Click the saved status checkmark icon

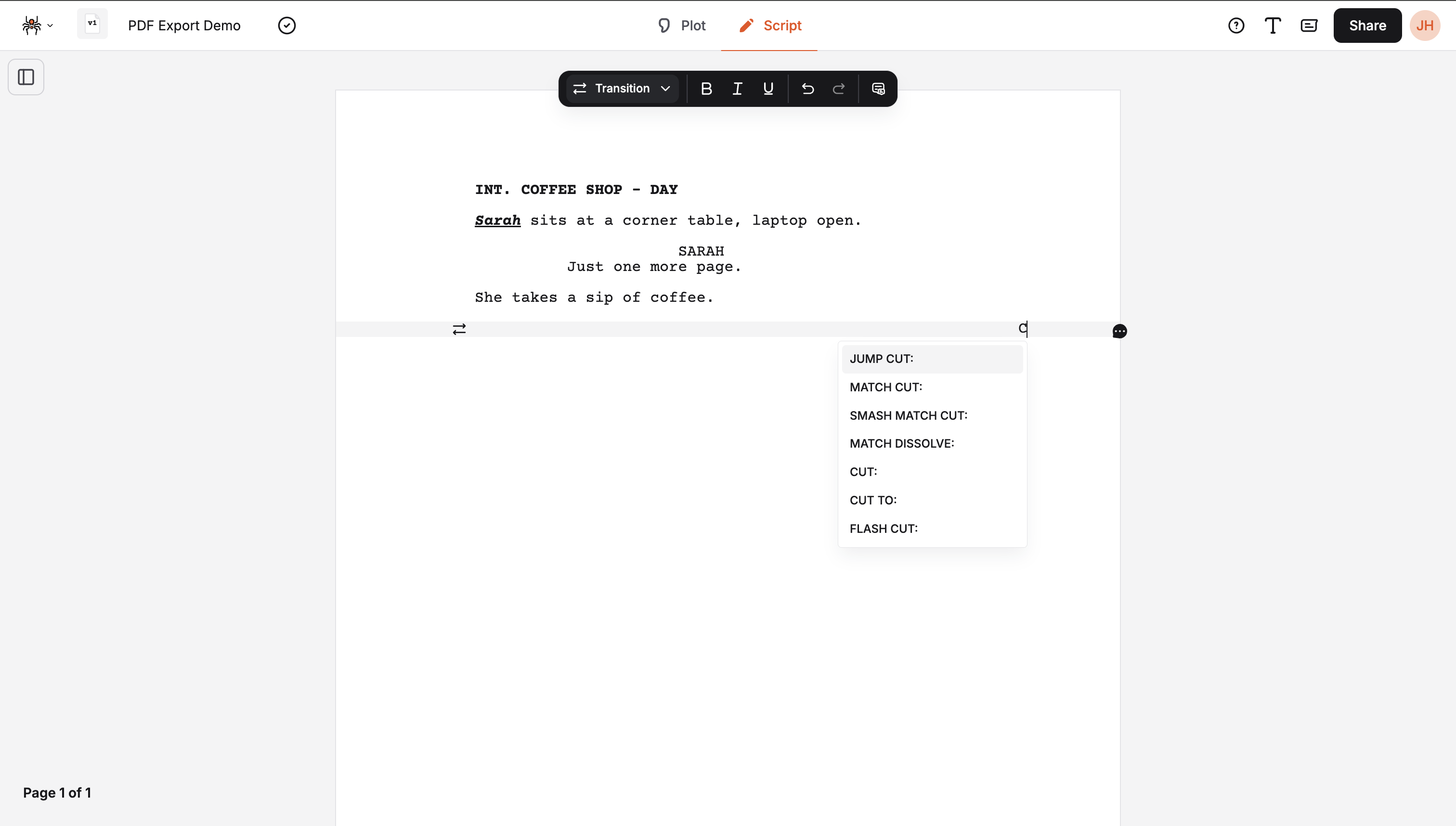(x=286, y=26)
